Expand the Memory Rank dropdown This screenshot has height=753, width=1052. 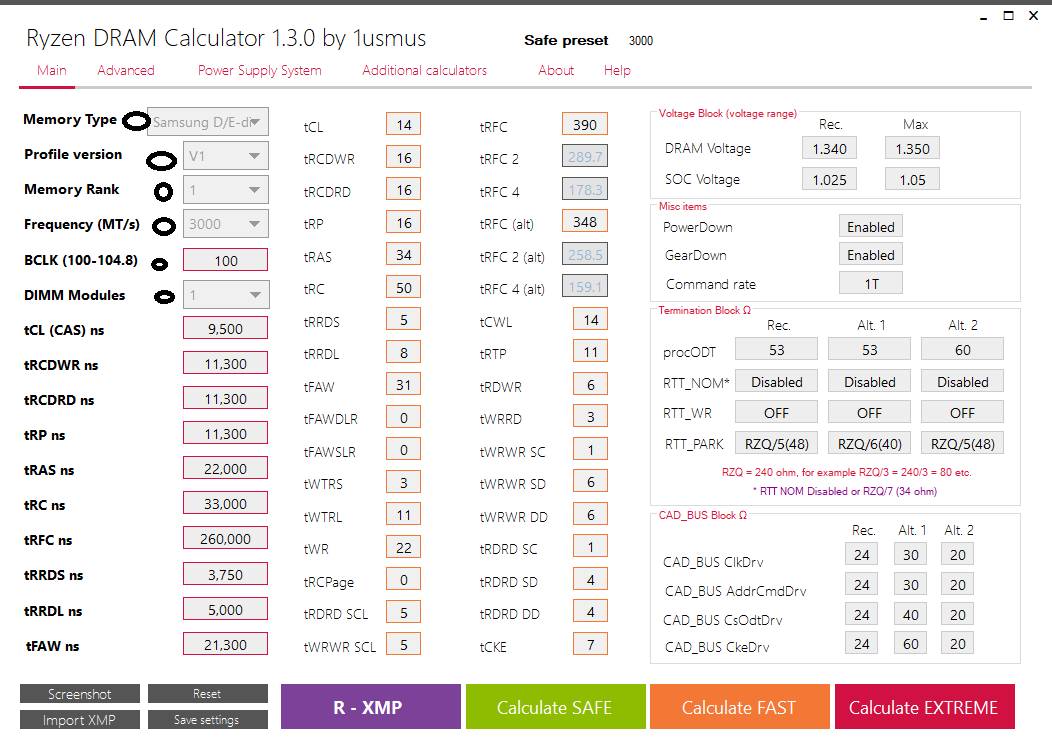pos(225,190)
